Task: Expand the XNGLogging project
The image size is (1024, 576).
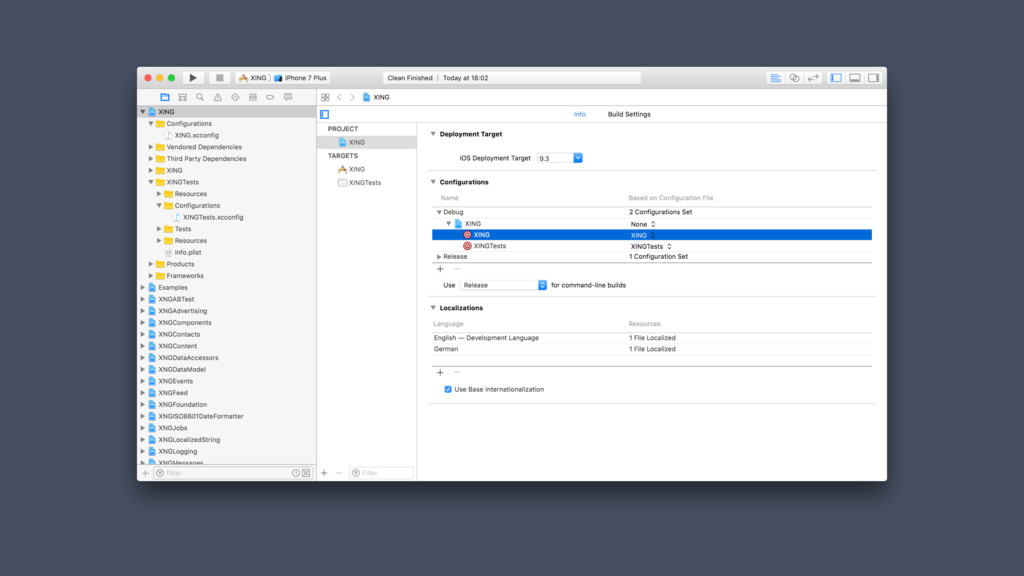Action: tap(143, 451)
